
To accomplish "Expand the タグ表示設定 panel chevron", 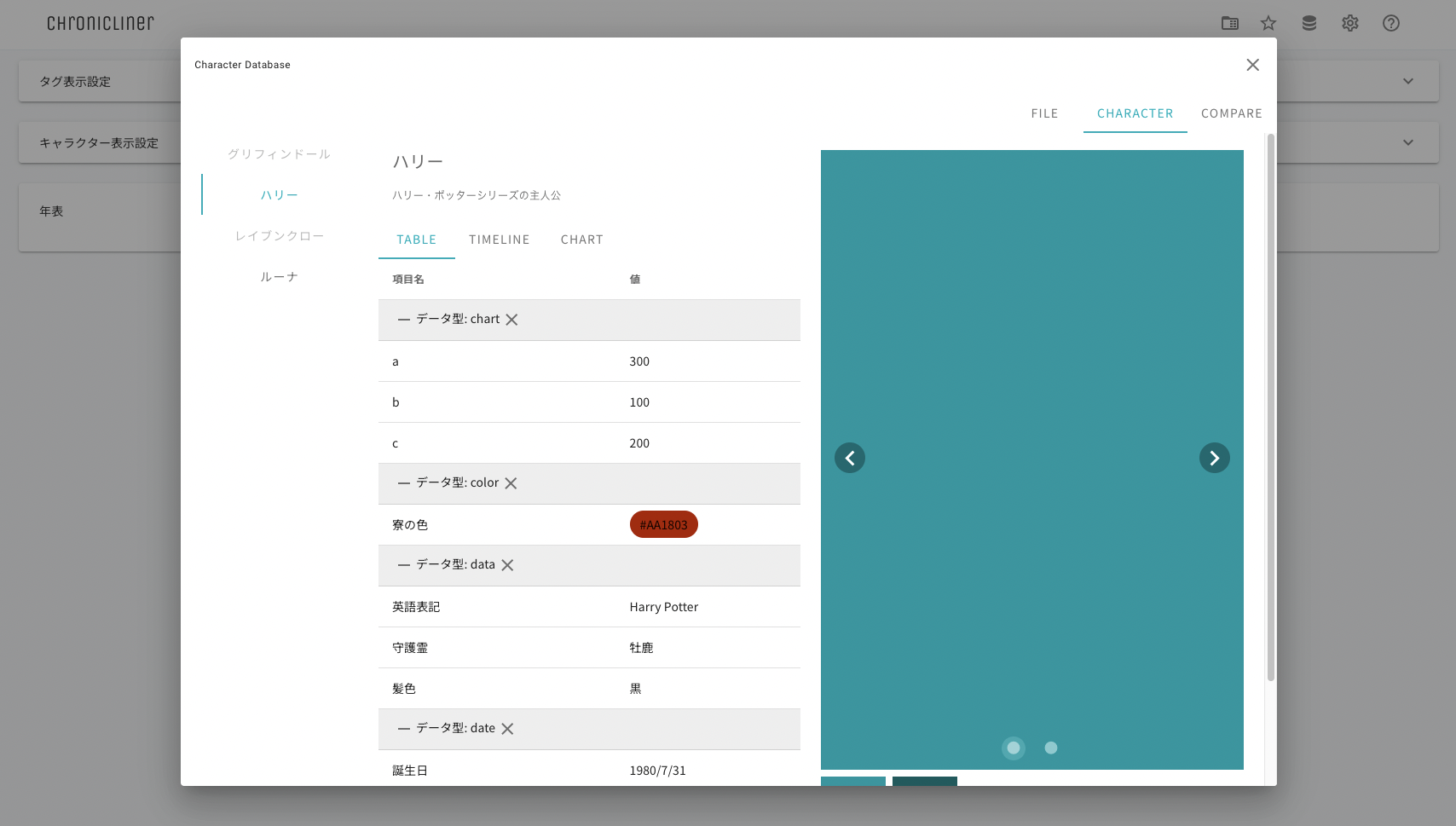I will click(x=1408, y=82).
